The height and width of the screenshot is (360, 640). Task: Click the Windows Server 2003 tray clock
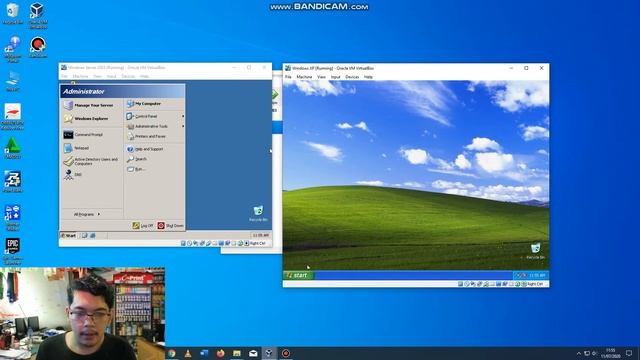[x=261, y=236]
